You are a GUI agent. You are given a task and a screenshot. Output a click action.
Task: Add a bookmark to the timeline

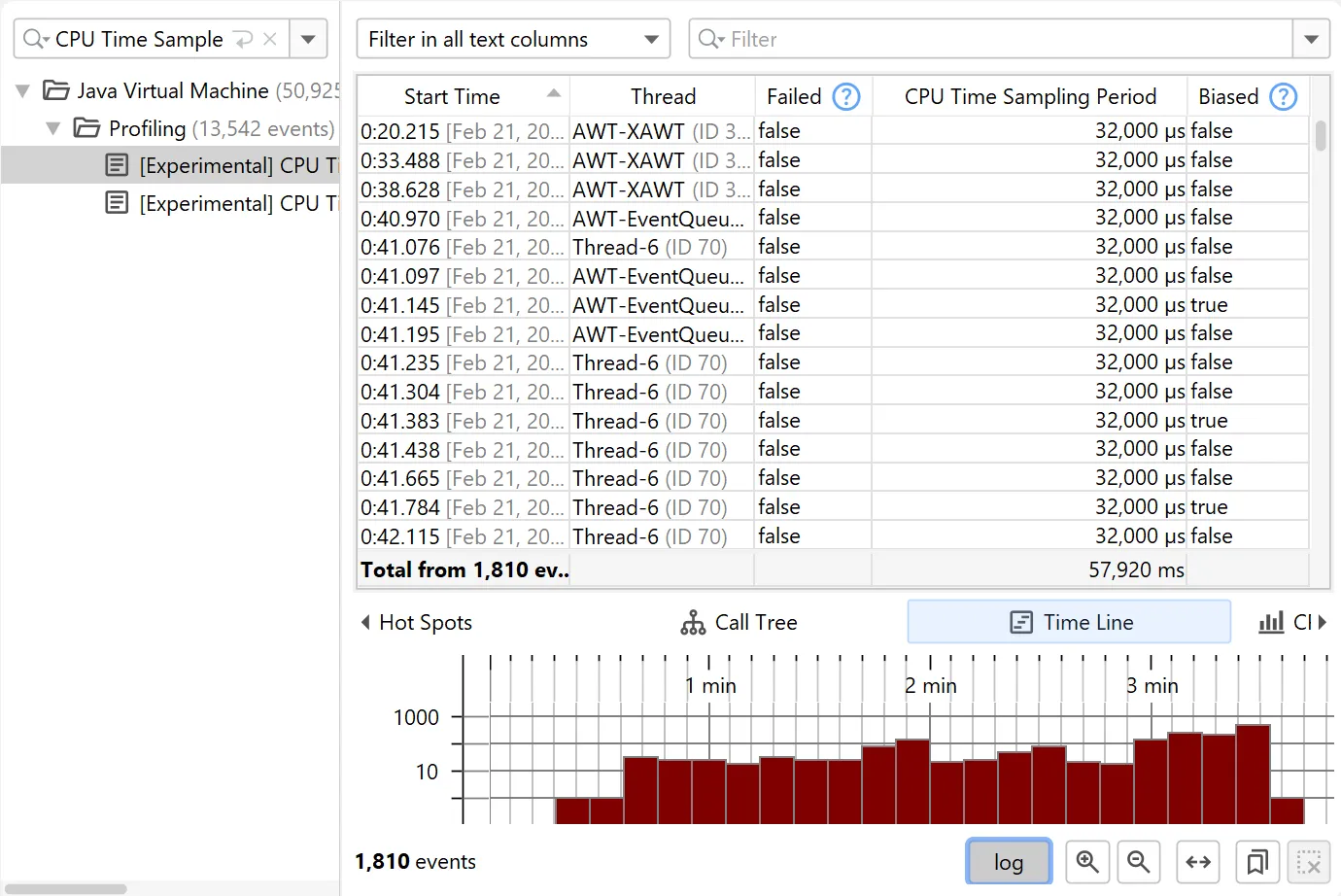point(1256,861)
